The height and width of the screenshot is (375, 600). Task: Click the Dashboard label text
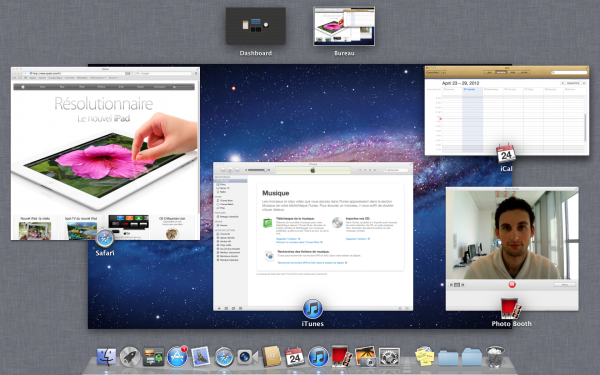pos(256,53)
